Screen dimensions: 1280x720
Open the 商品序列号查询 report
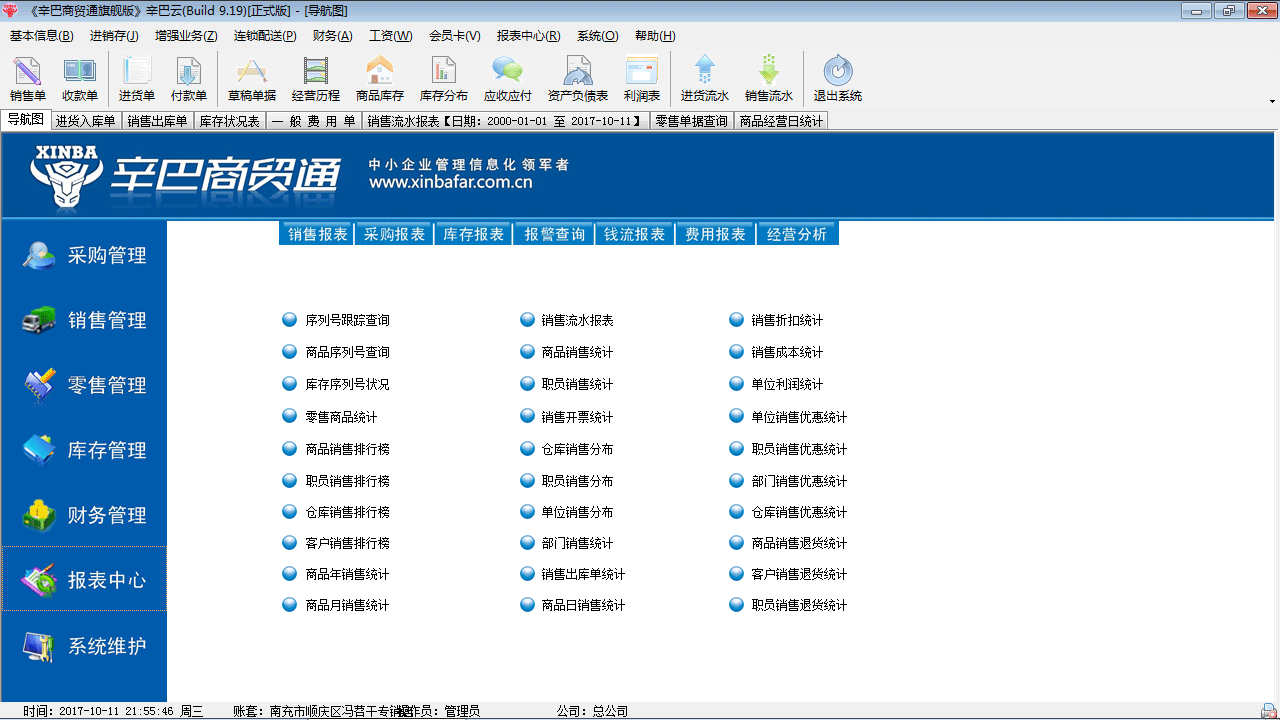point(347,353)
